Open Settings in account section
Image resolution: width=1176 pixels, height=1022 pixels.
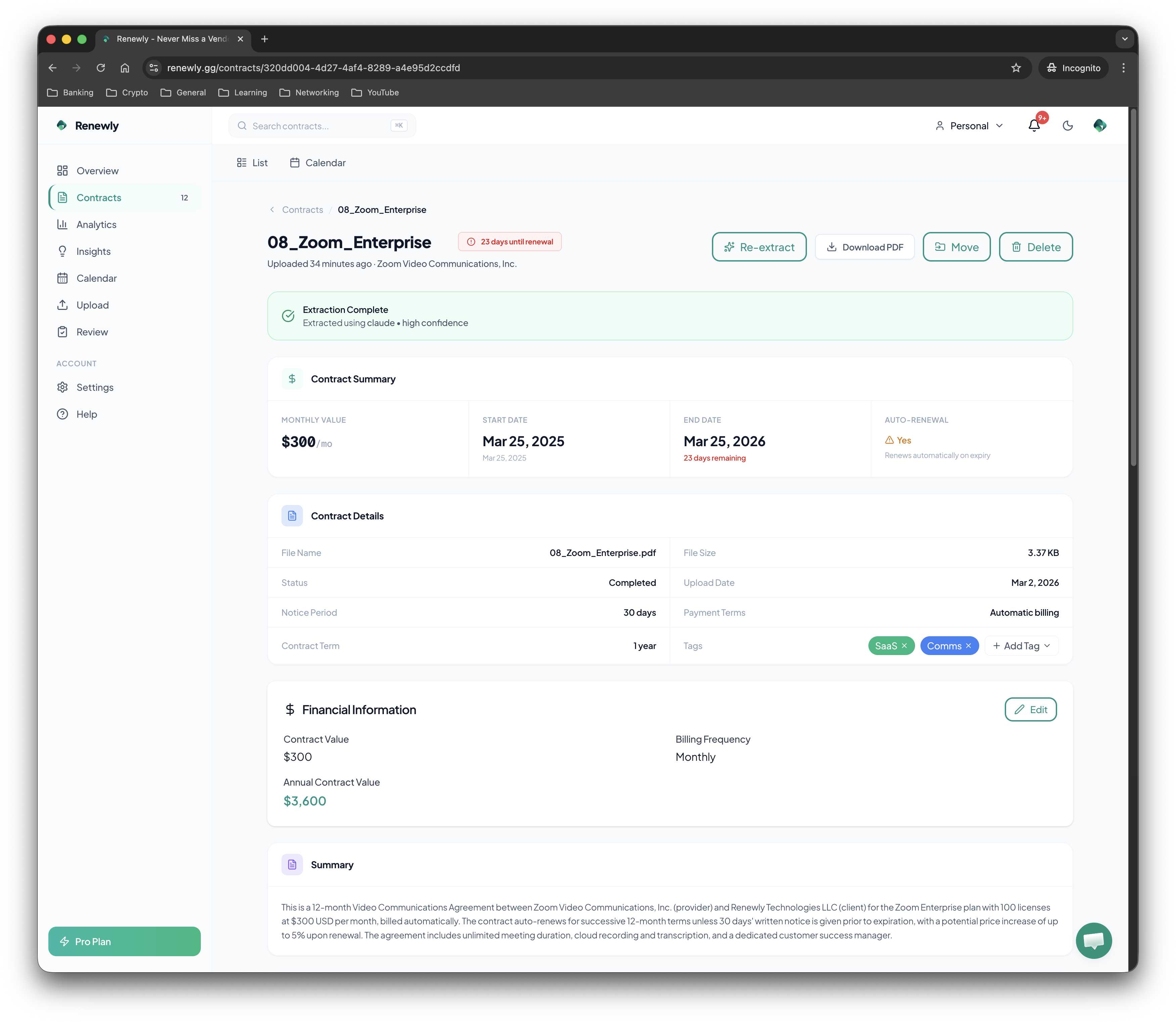[95, 387]
